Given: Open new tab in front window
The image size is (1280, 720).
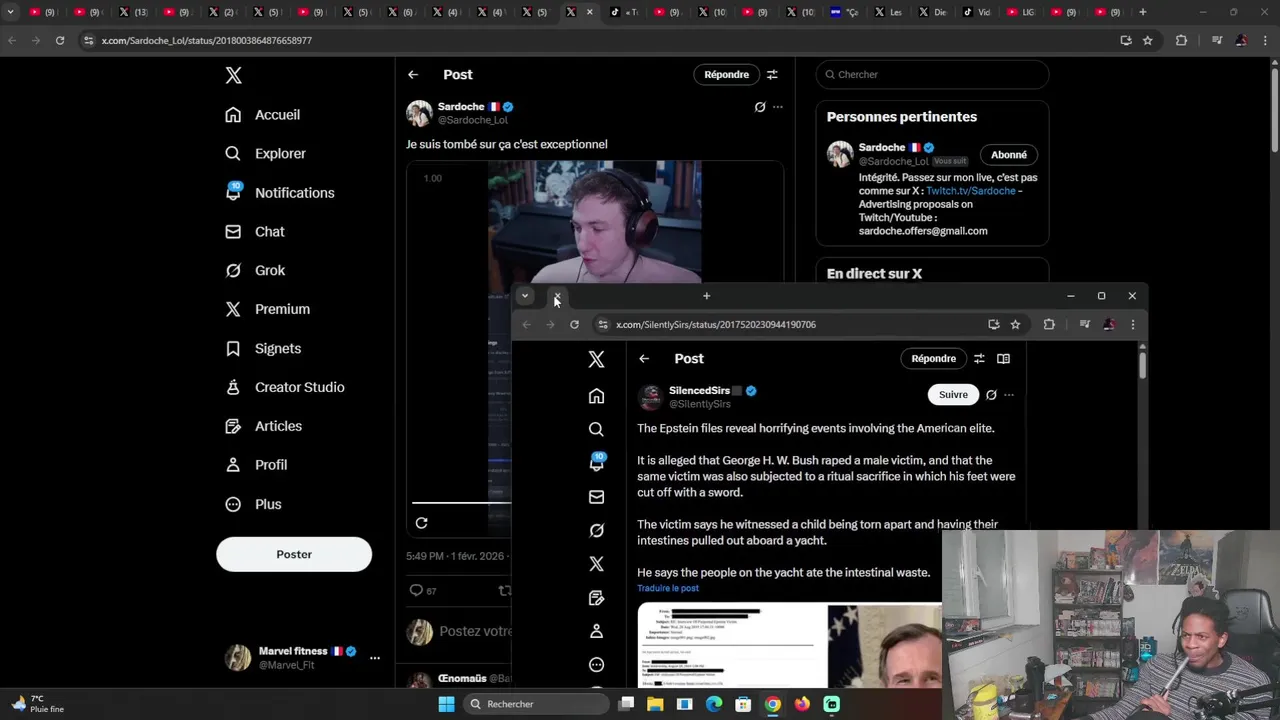Looking at the screenshot, I should pyautogui.click(x=706, y=296).
